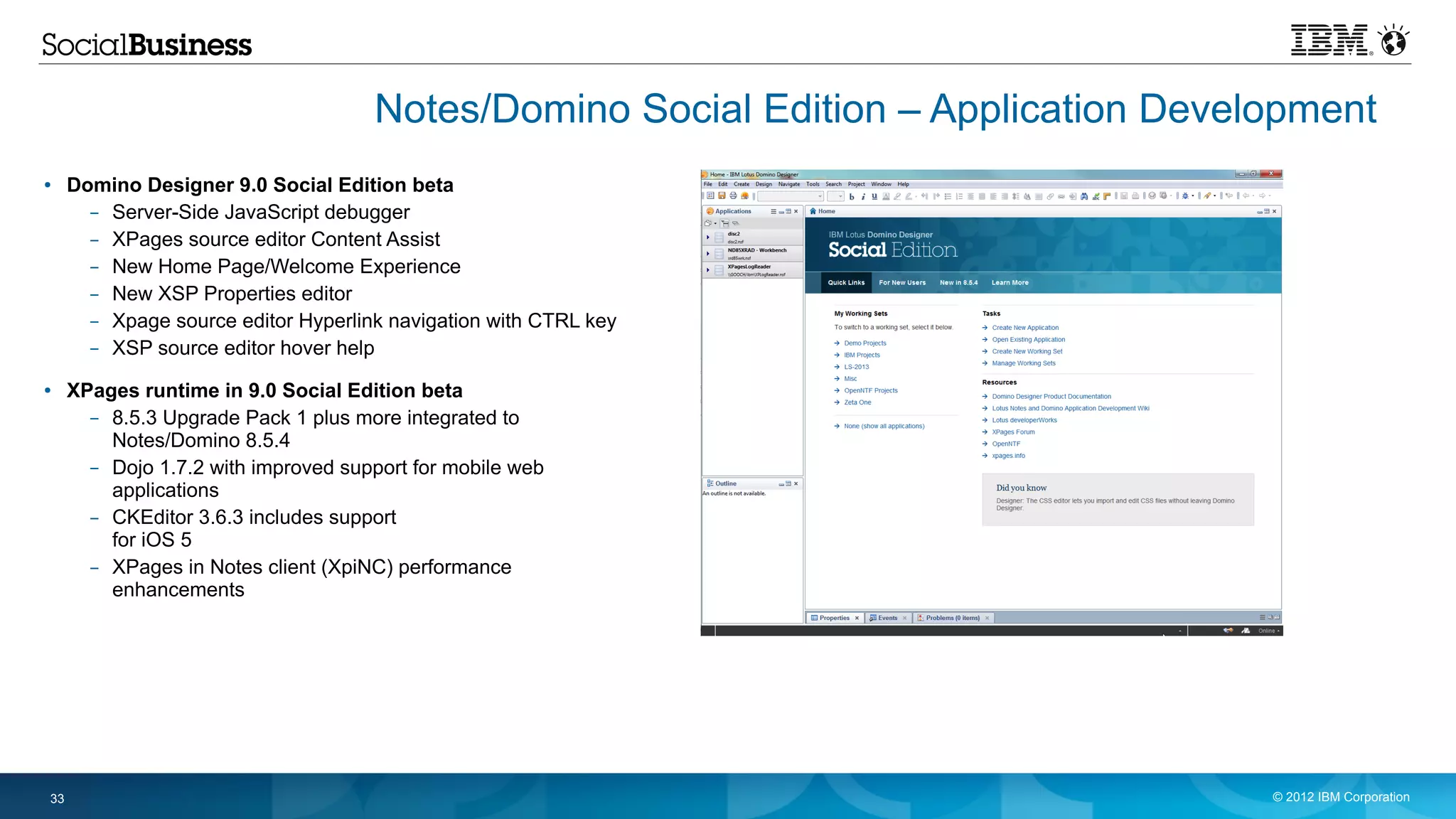Open the File menu
This screenshot has width=1456, height=819.
[x=708, y=184]
